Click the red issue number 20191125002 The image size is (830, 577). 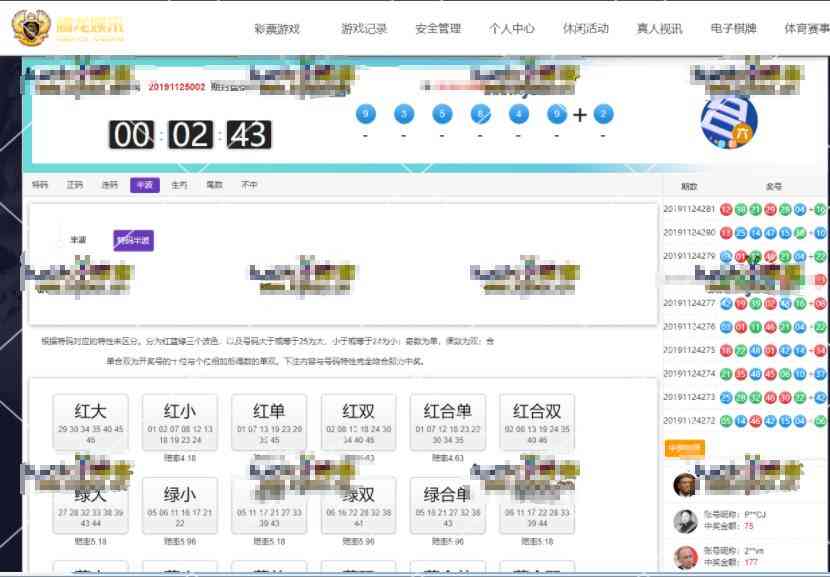click(x=176, y=87)
